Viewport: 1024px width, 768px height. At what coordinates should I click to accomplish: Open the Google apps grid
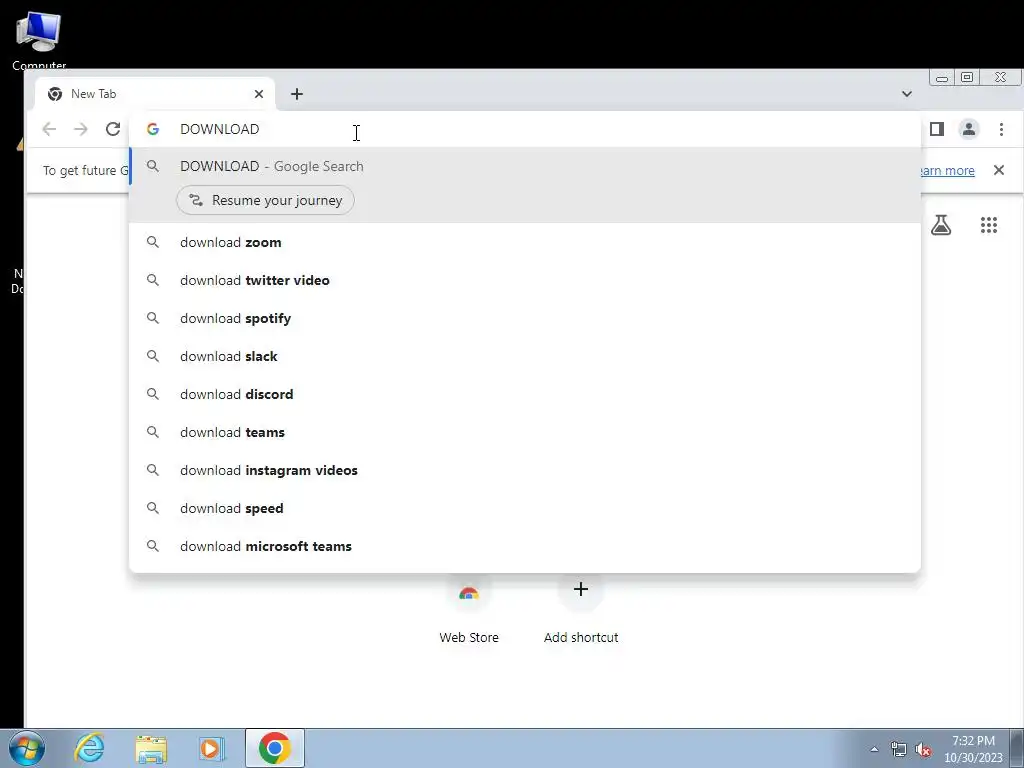[989, 225]
